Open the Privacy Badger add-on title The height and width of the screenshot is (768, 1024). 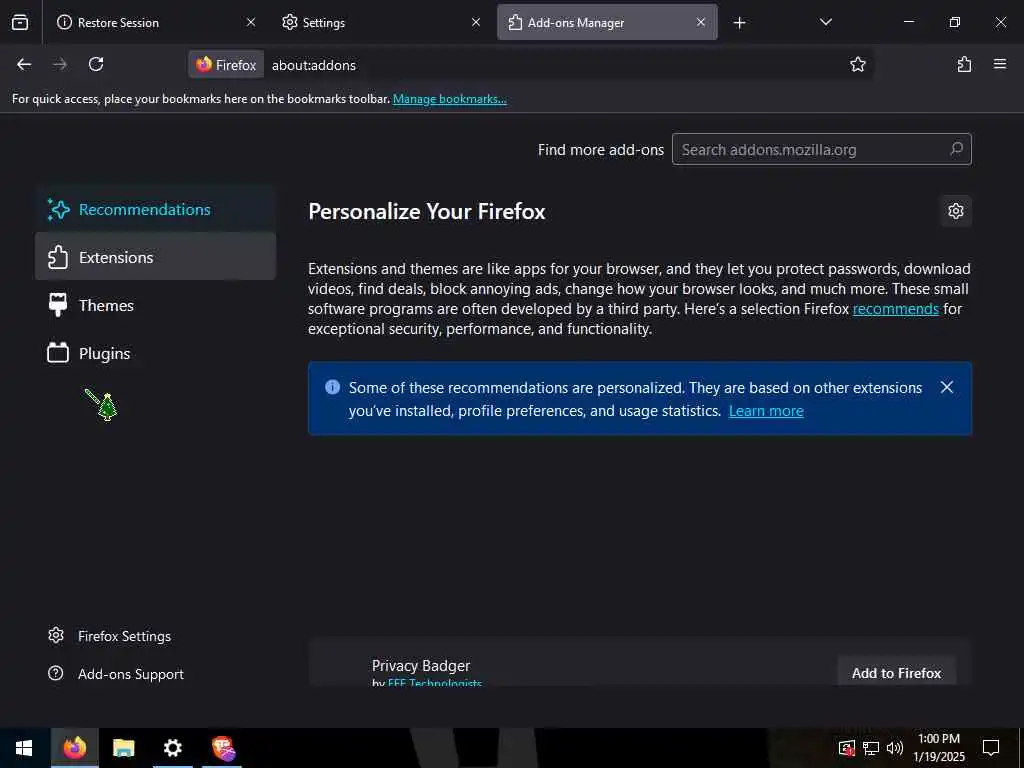[x=421, y=665]
